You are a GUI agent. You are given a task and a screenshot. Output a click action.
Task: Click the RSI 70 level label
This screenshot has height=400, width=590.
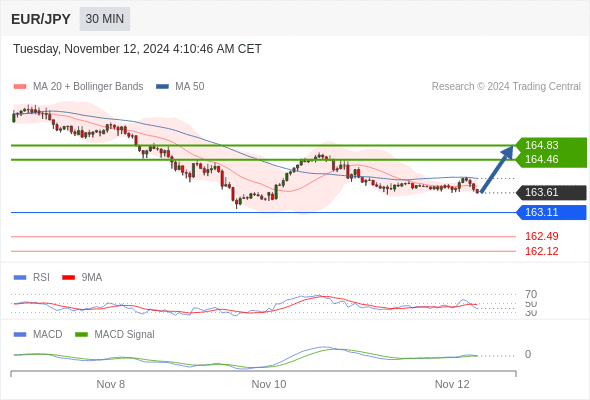(x=531, y=294)
